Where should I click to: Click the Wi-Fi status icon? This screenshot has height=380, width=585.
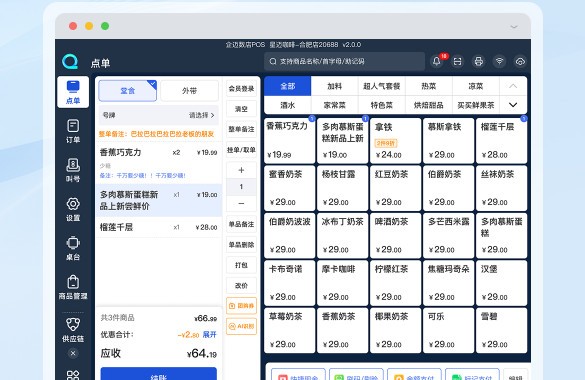tap(499, 61)
